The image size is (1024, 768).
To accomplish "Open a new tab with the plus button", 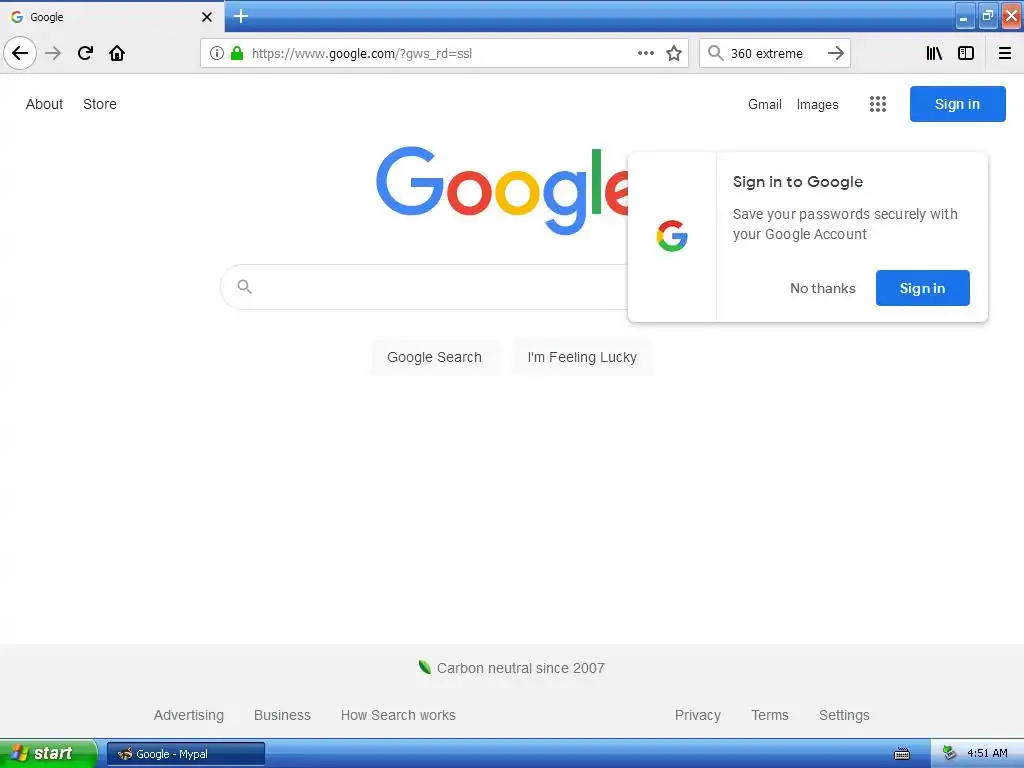I will click(x=241, y=16).
